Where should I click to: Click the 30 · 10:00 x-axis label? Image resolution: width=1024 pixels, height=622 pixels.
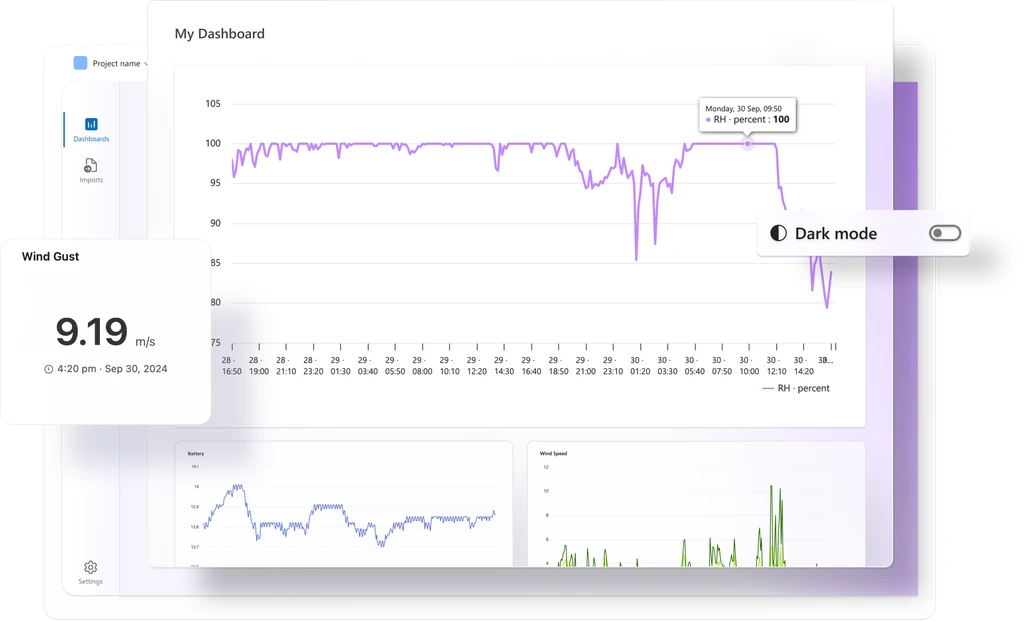[x=749, y=366]
